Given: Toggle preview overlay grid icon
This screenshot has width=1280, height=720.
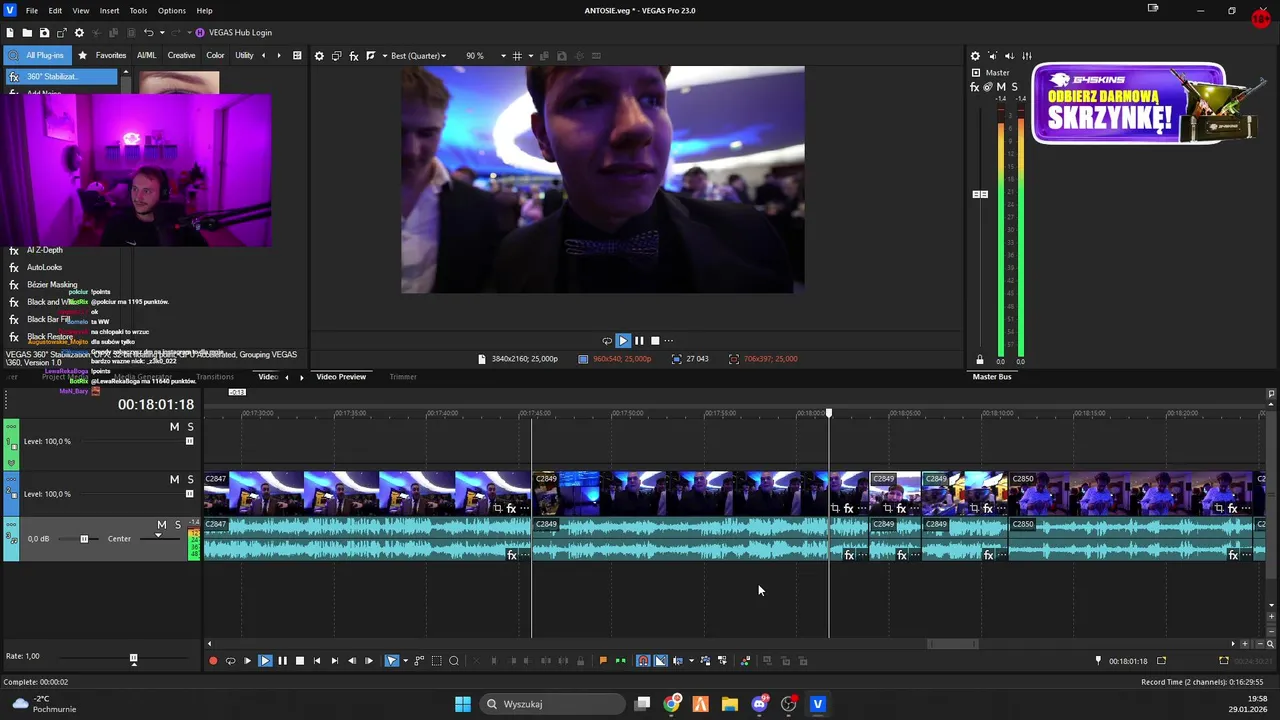Looking at the screenshot, I should click(517, 56).
